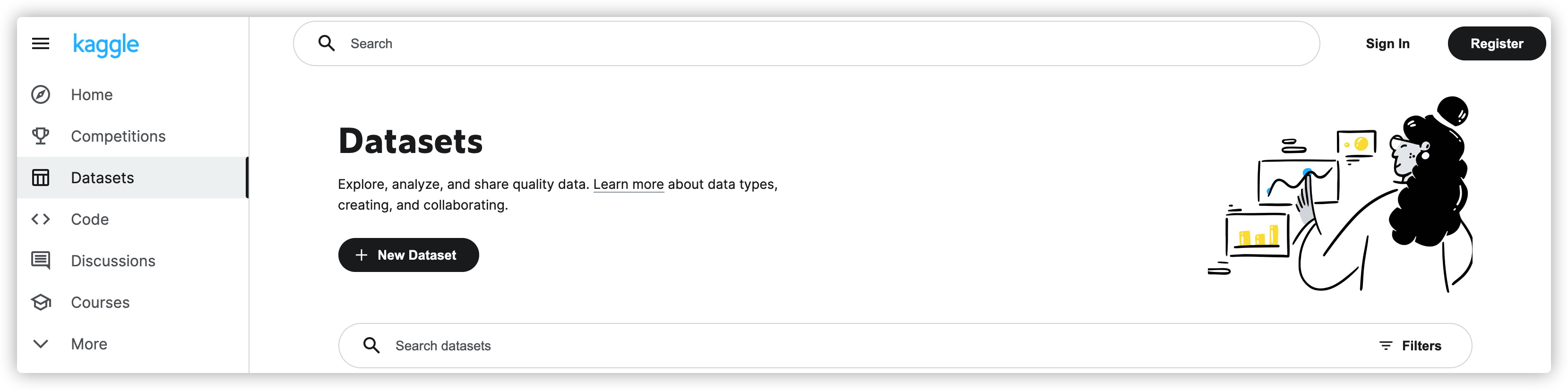This screenshot has width=1568, height=390.
Task: Click the New Dataset button
Action: click(408, 255)
